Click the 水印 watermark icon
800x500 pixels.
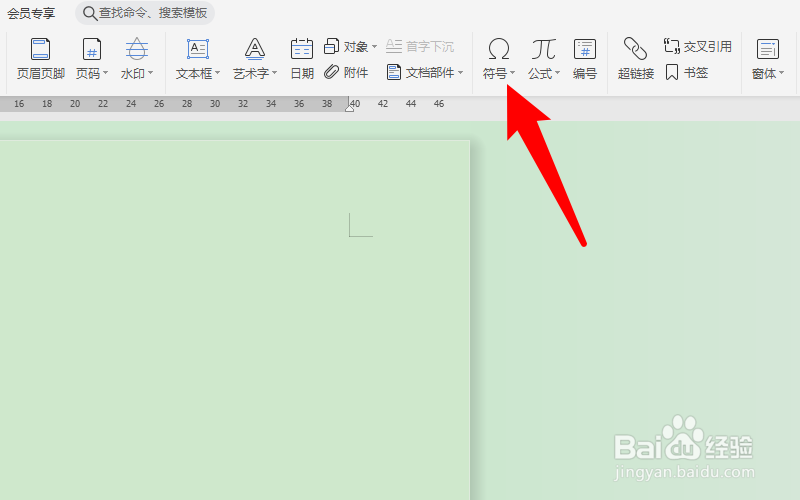tap(136, 49)
